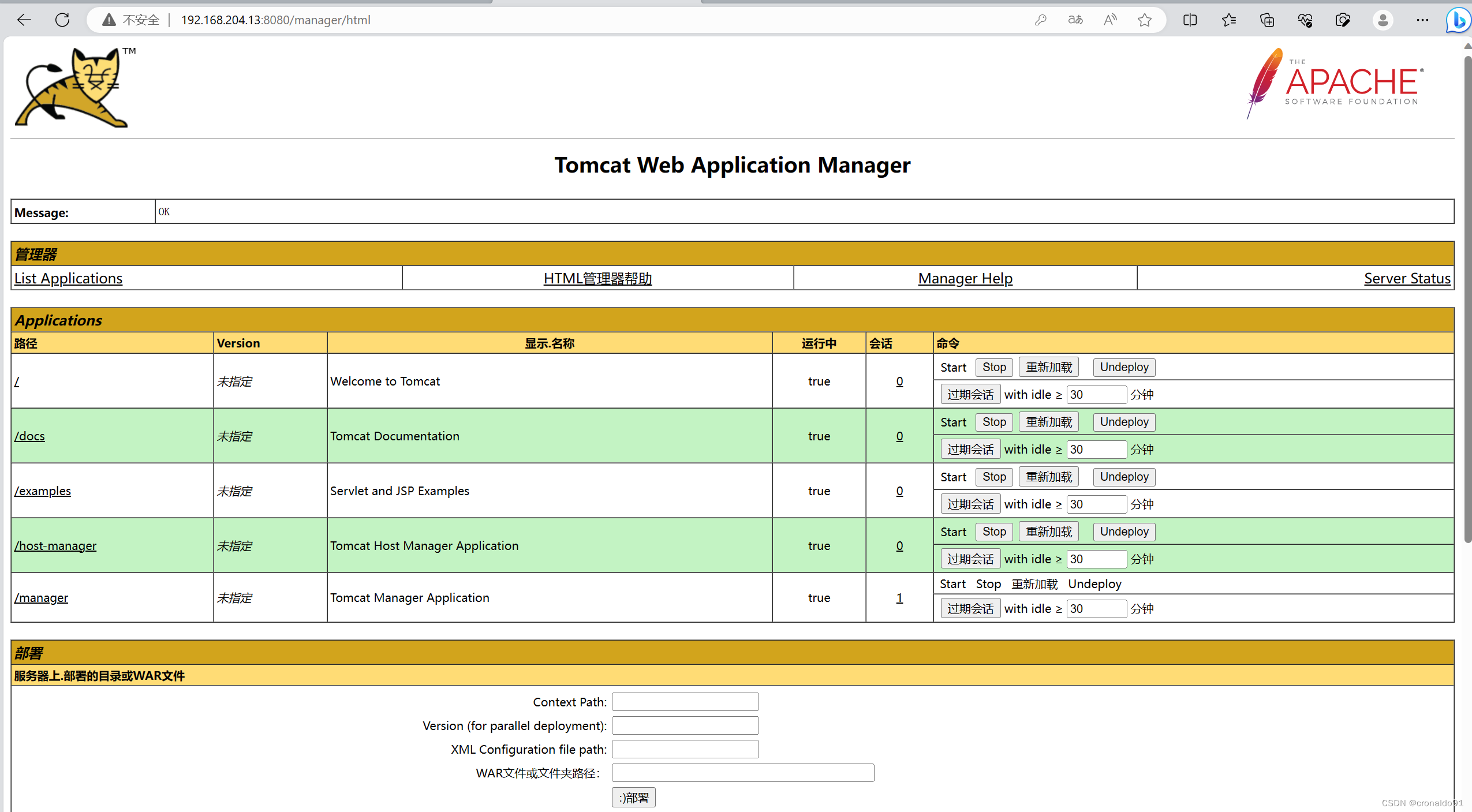Expire sessions (过期会话) for /docs
Image resolution: width=1472 pixels, height=812 pixels.
[x=970, y=450]
